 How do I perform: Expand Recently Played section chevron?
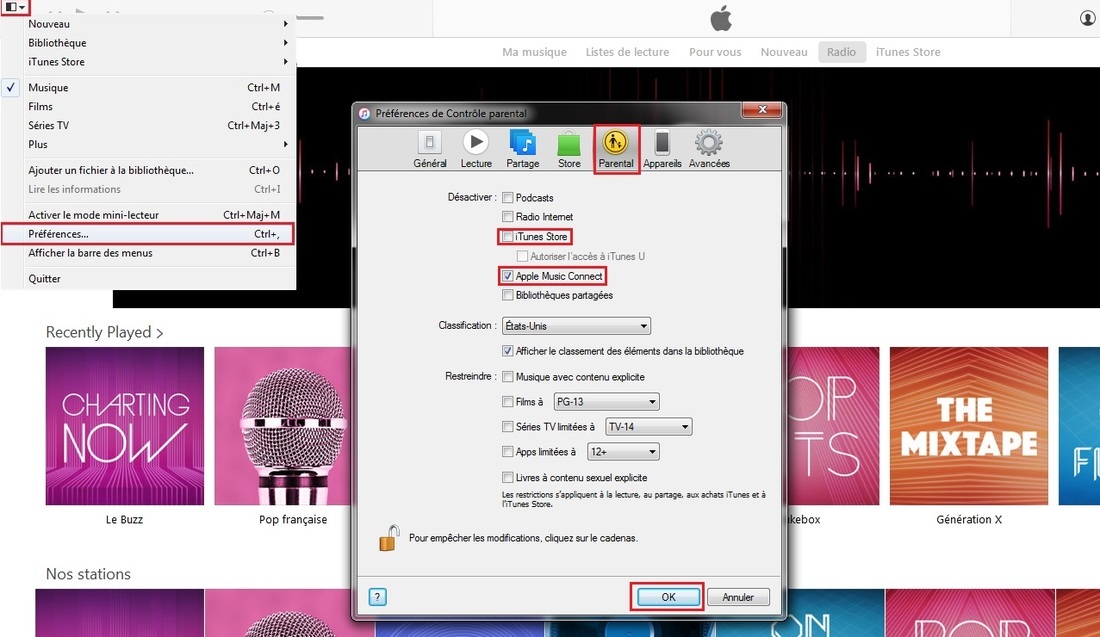(160, 333)
